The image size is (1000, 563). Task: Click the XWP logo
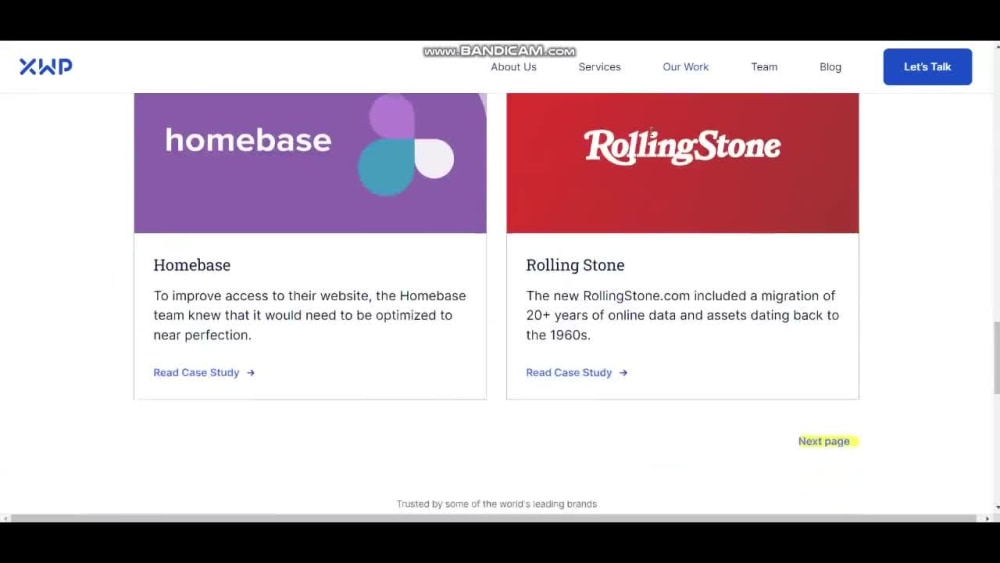(45, 66)
